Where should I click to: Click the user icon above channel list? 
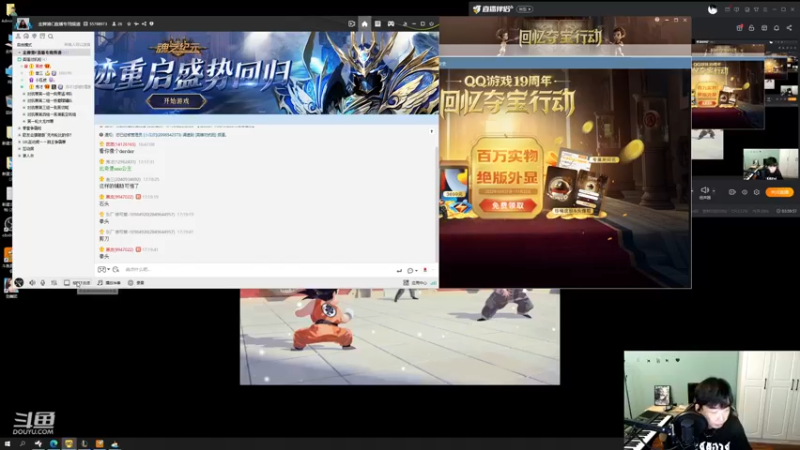tap(18, 36)
